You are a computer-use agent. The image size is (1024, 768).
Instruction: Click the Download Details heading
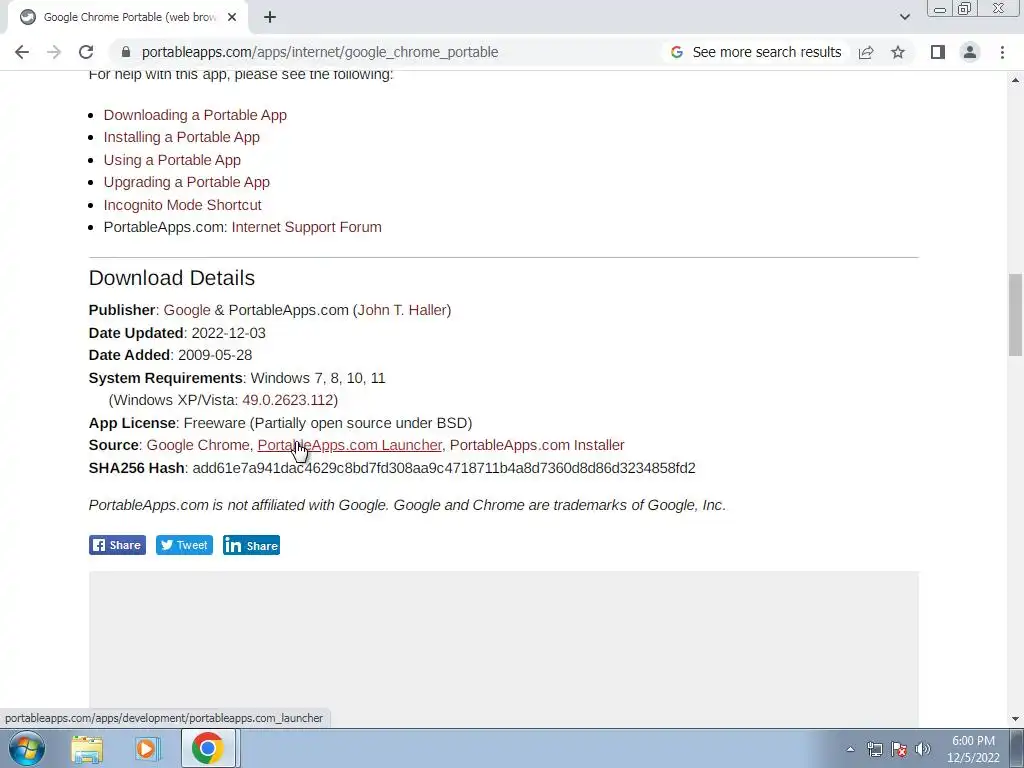coord(172,278)
